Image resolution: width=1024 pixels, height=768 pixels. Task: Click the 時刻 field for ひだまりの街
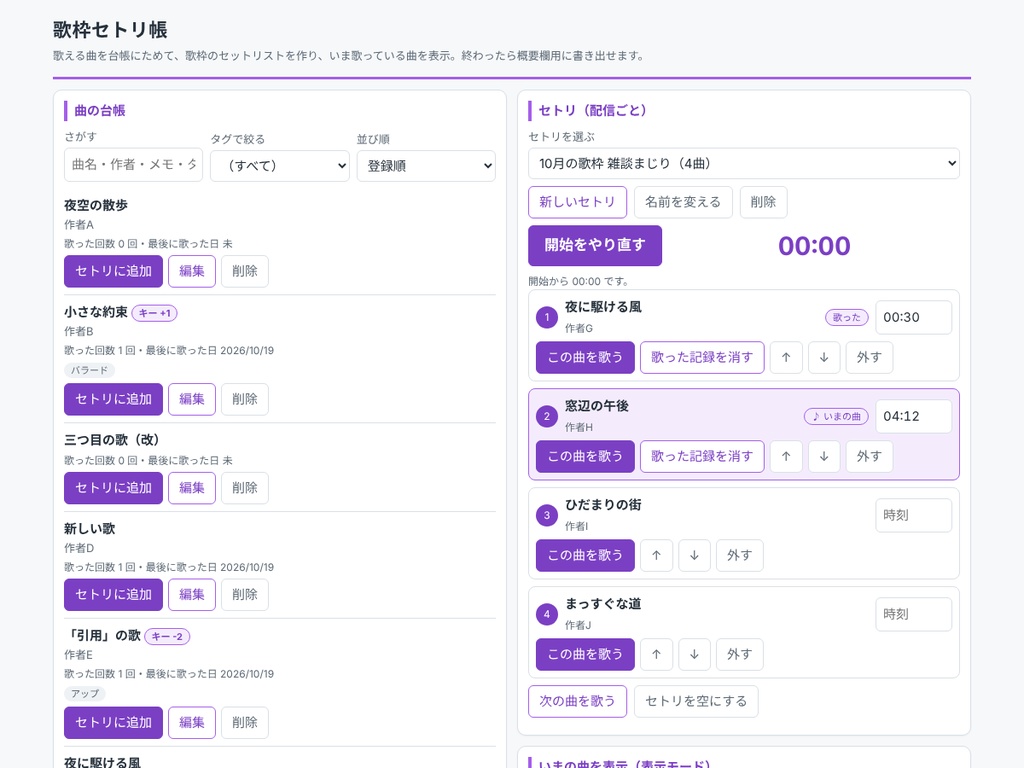tap(913, 515)
